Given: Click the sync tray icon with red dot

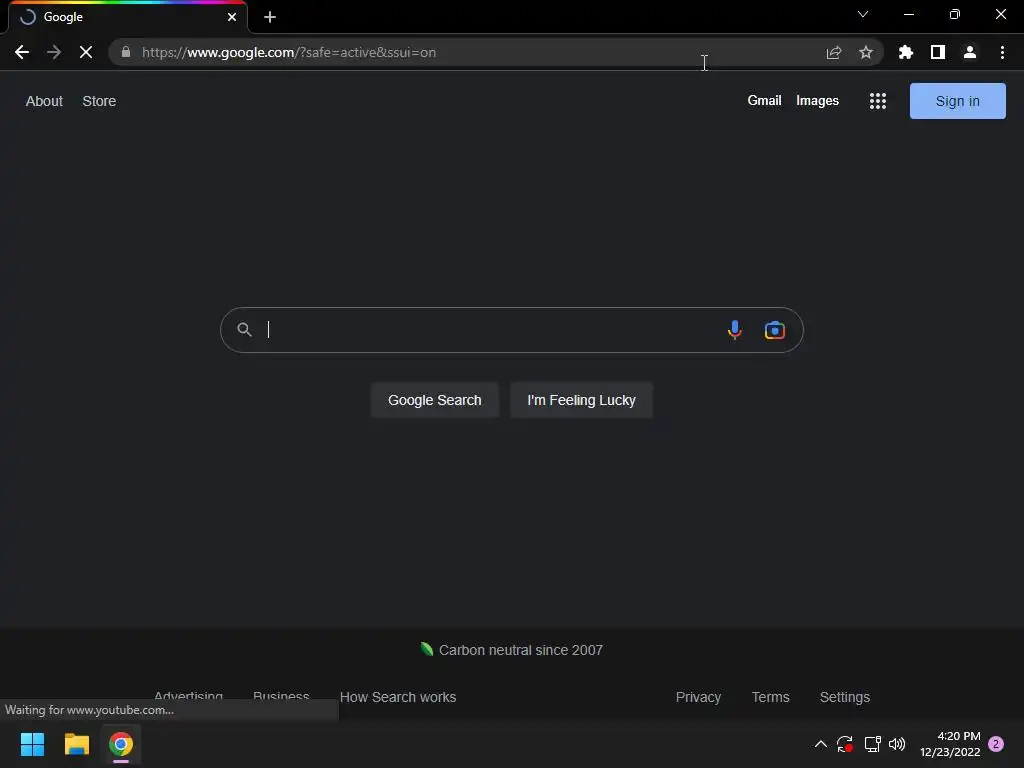Looking at the screenshot, I should 845,744.
